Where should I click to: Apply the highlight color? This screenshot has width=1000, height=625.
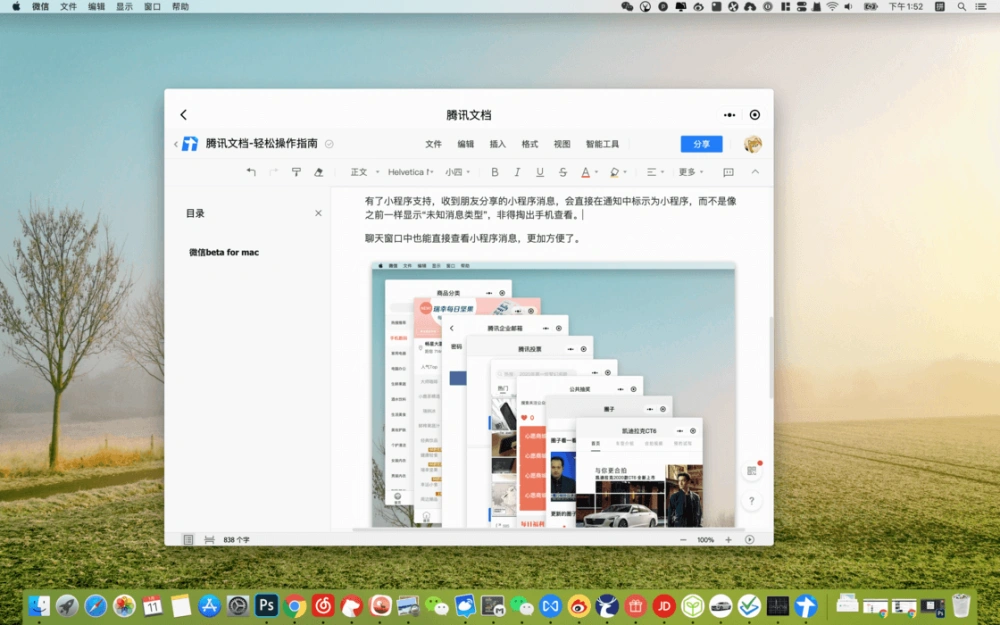[614, 172]
